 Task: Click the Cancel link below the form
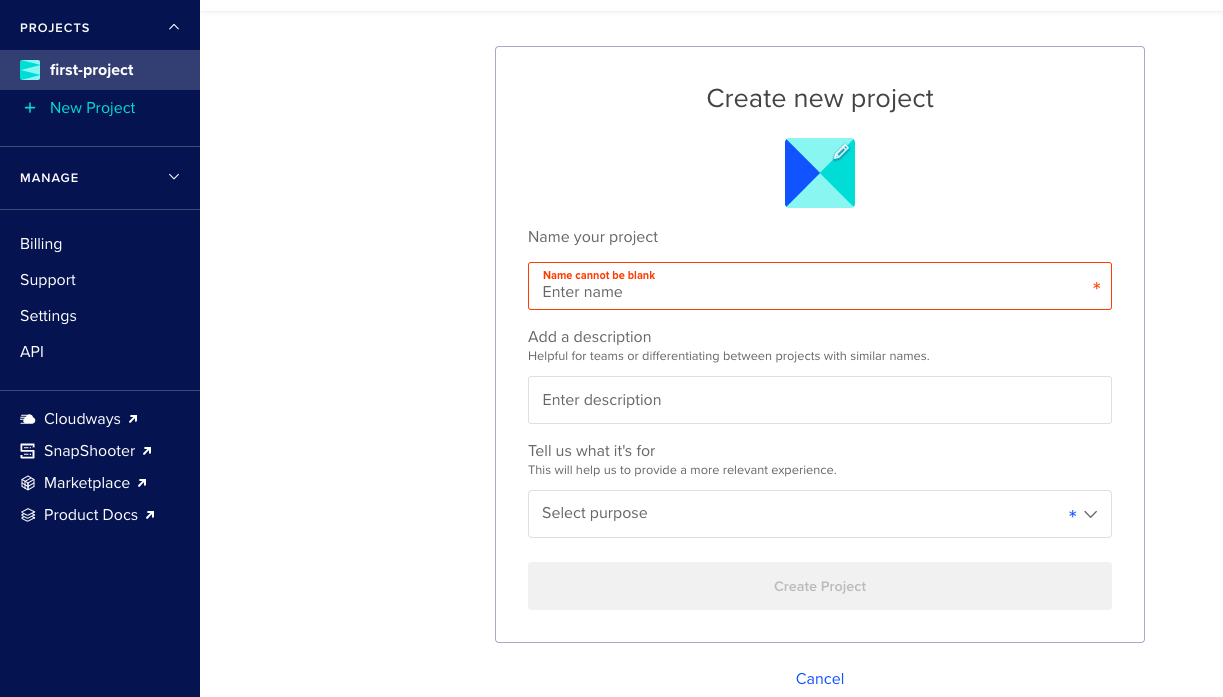(820, 678)
